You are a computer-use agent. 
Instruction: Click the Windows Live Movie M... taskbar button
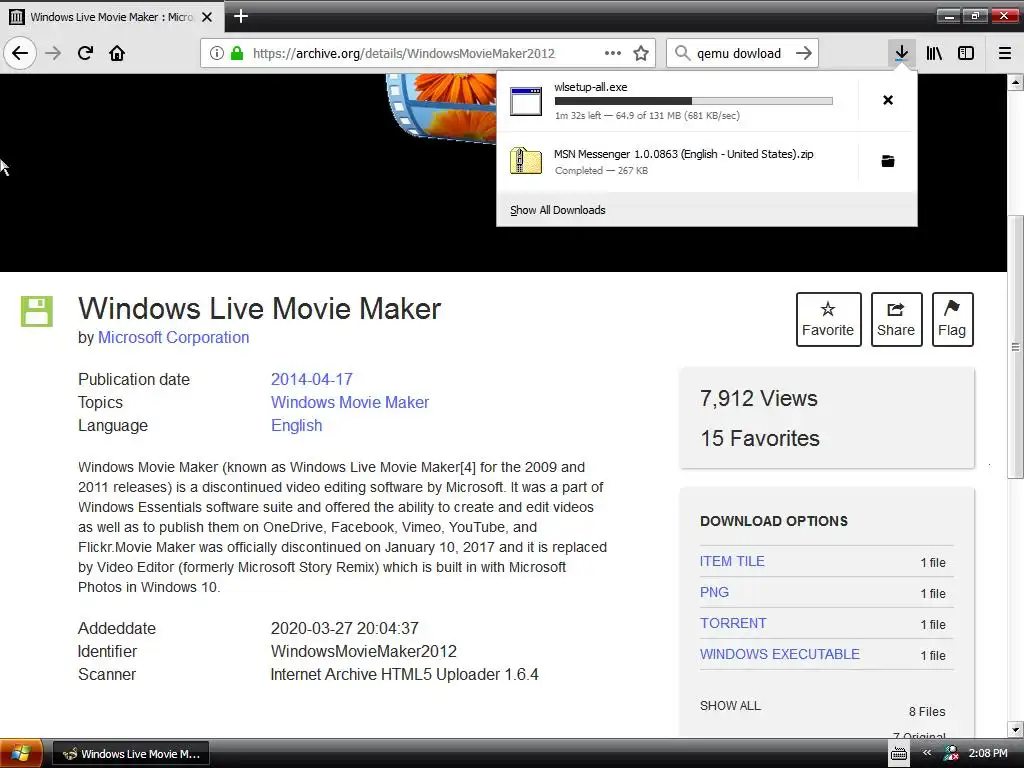click(x=131, y=754)
